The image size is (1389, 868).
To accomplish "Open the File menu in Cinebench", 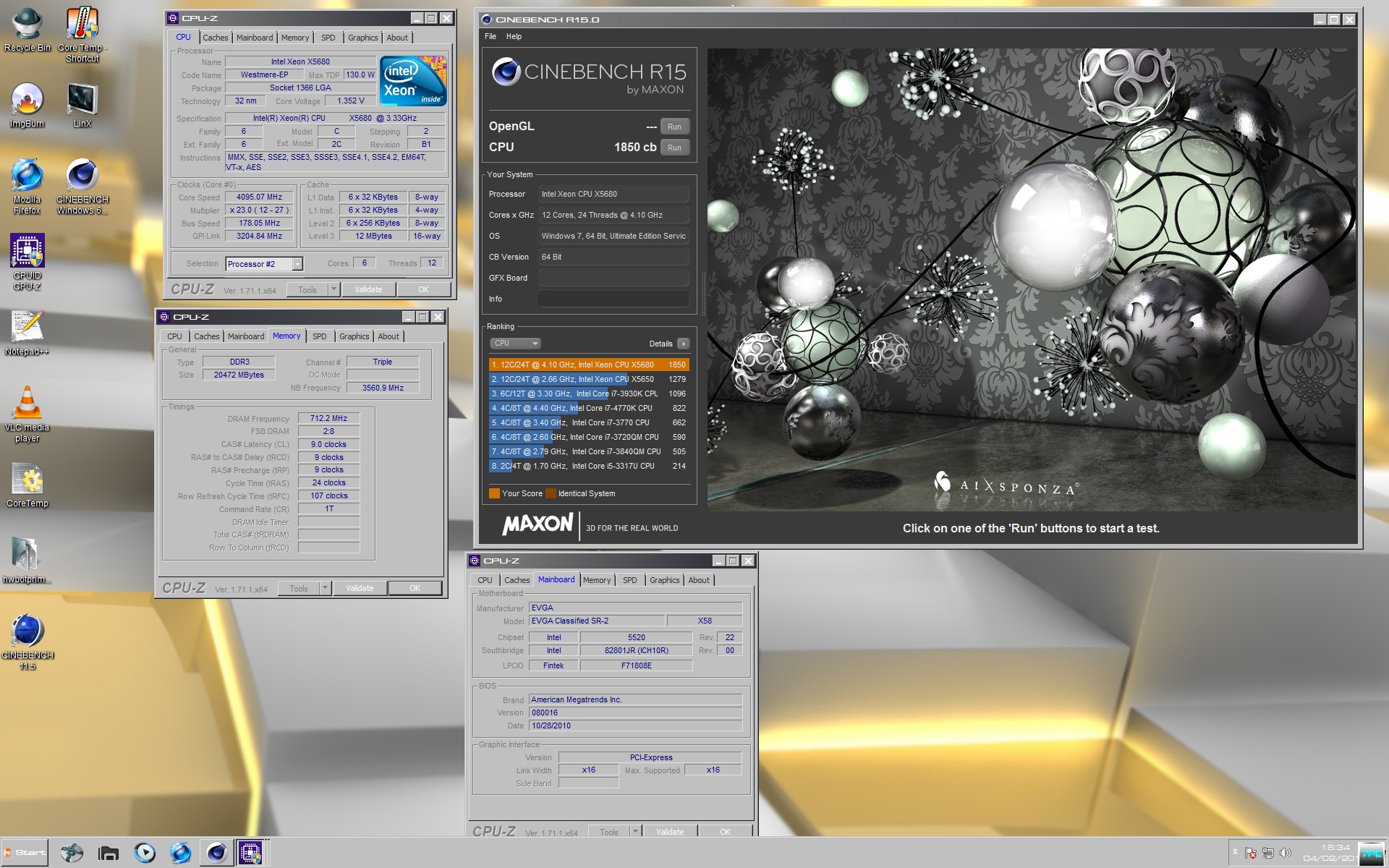I will [490, 36].
